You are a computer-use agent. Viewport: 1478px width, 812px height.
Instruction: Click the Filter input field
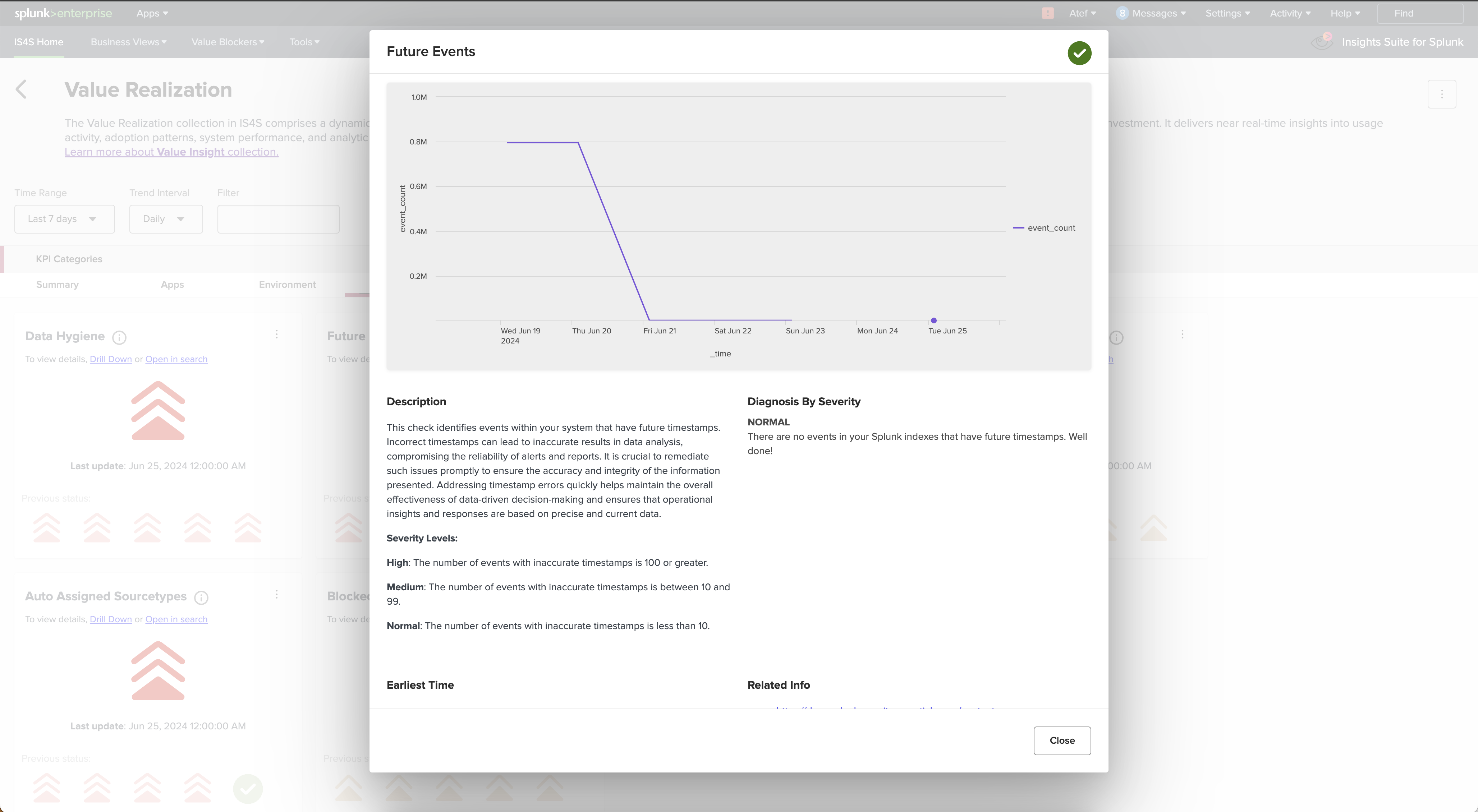pyautogui.click(x=278, y=219)
